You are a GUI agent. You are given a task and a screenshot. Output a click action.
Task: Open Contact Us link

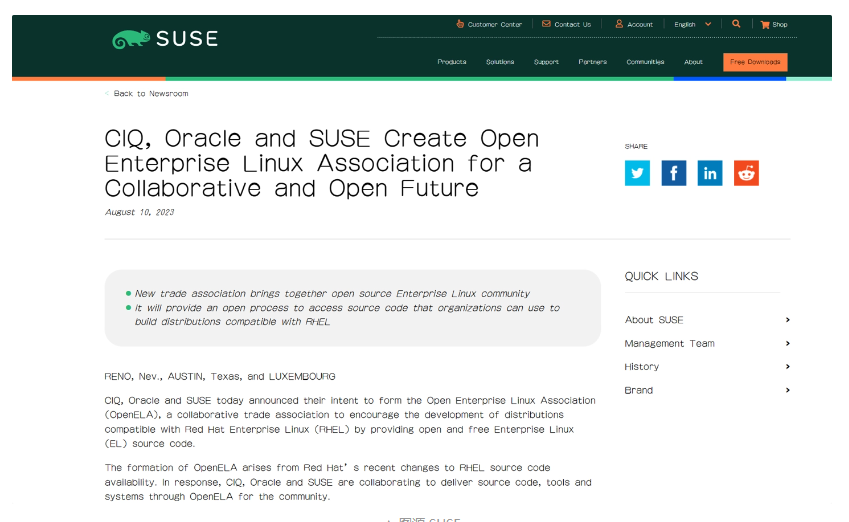pos(566,24)
